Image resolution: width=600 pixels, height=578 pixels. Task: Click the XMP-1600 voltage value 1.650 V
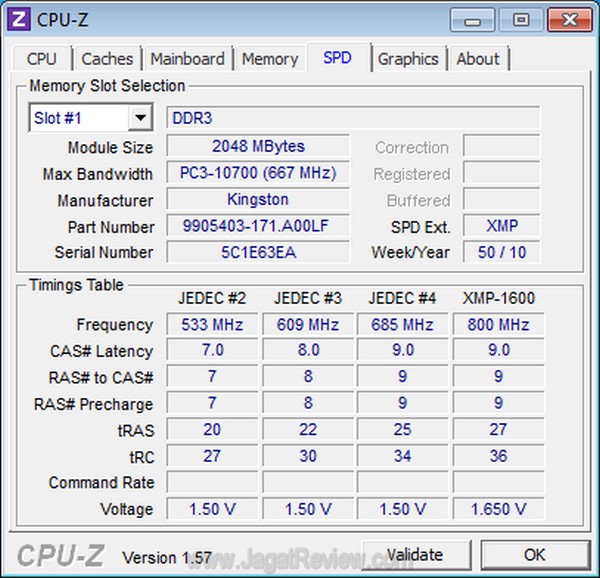click(x=498, y=509)
